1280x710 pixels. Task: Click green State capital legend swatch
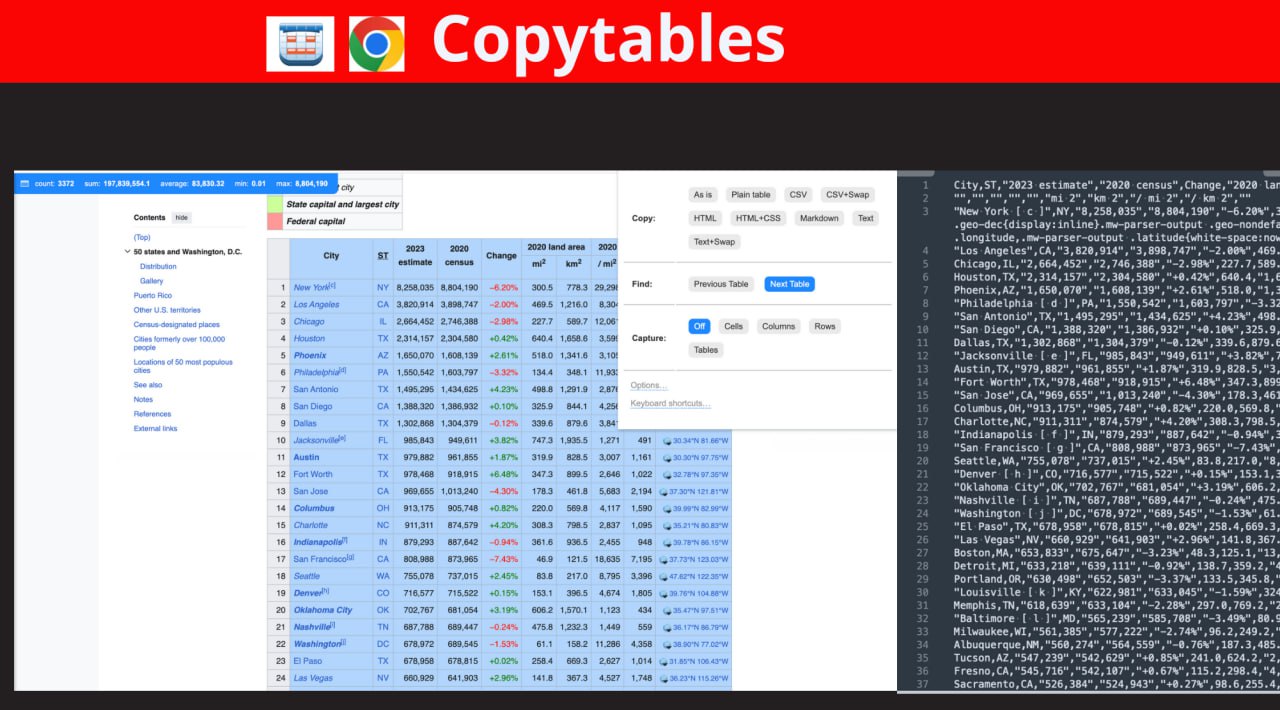click(x=275, y=204)
